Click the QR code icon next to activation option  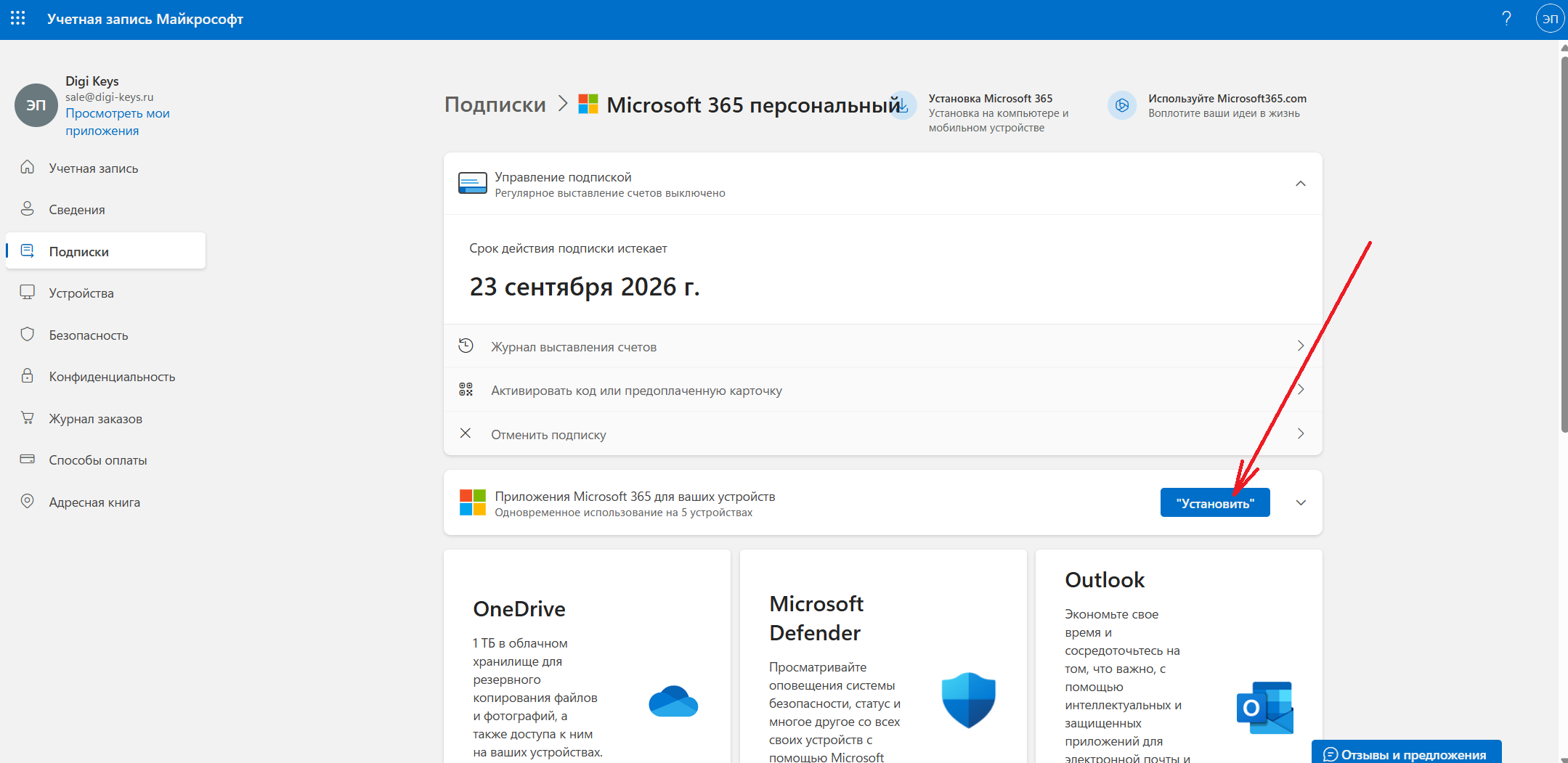click(x=466, y=389)
